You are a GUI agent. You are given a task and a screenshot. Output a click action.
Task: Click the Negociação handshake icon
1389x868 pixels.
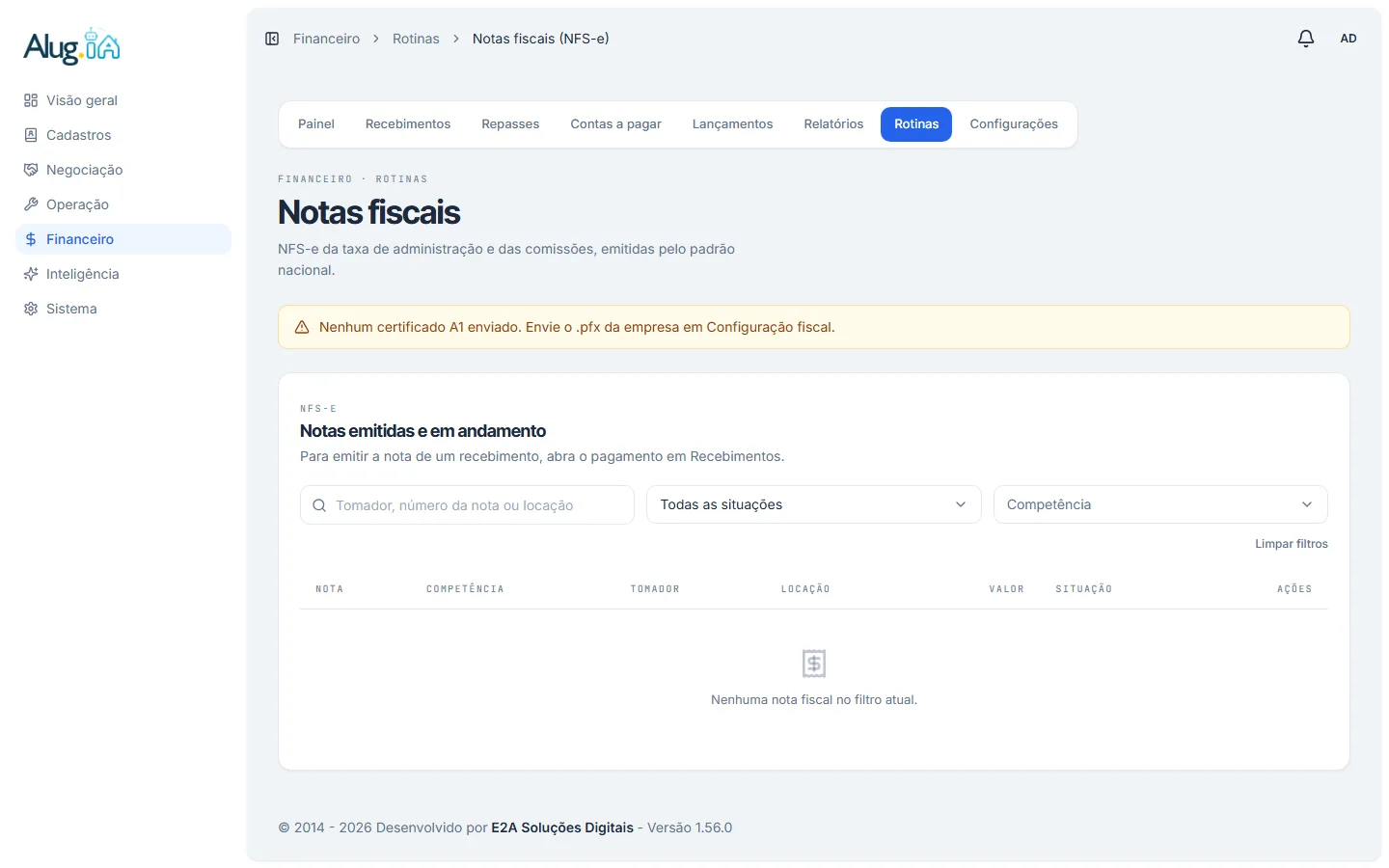31,170
